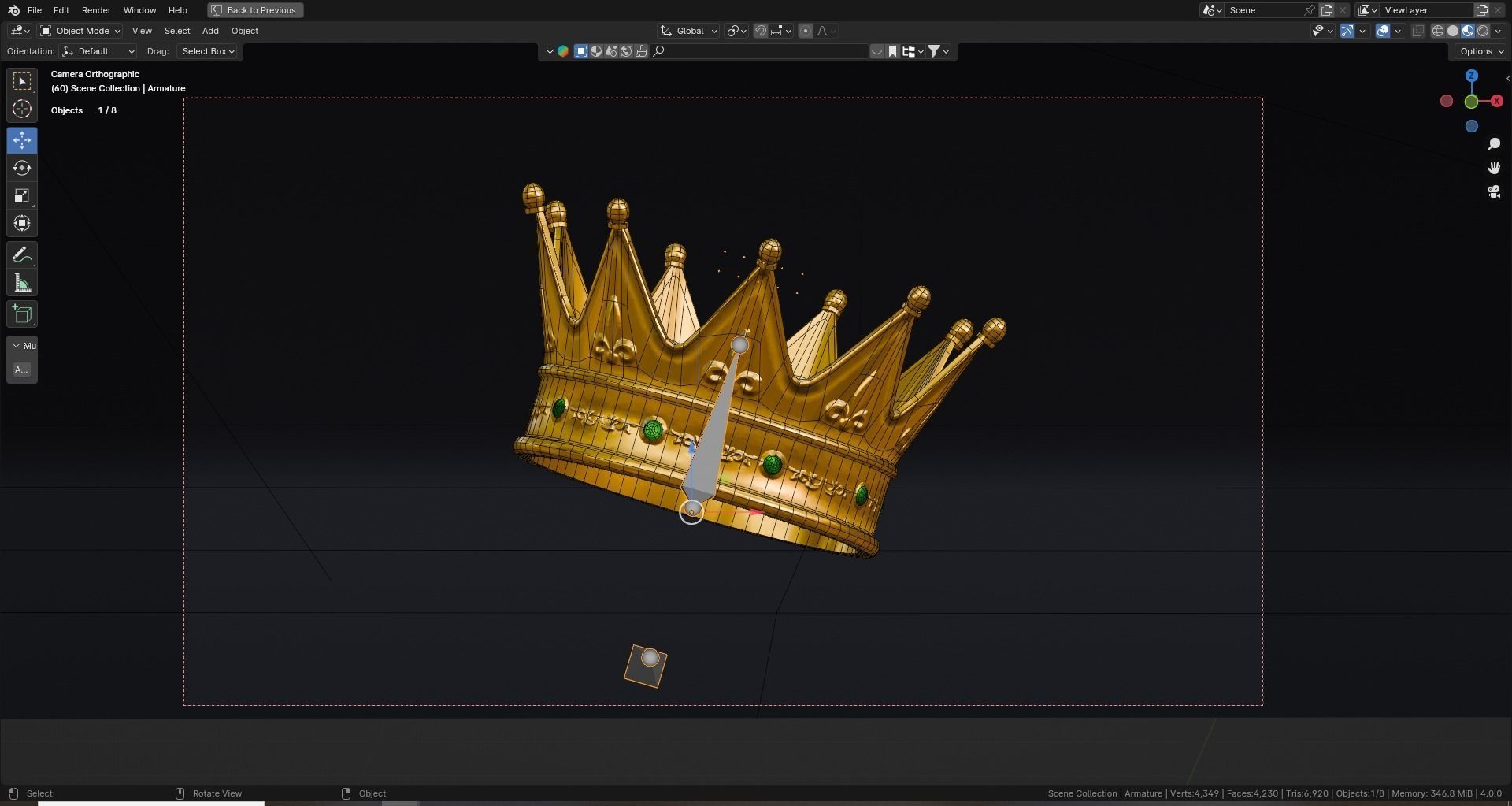The height and width of the screenshot is (806, 1512).
Task: Open the Drag Select Box dropdown
Action: (208, 51)
